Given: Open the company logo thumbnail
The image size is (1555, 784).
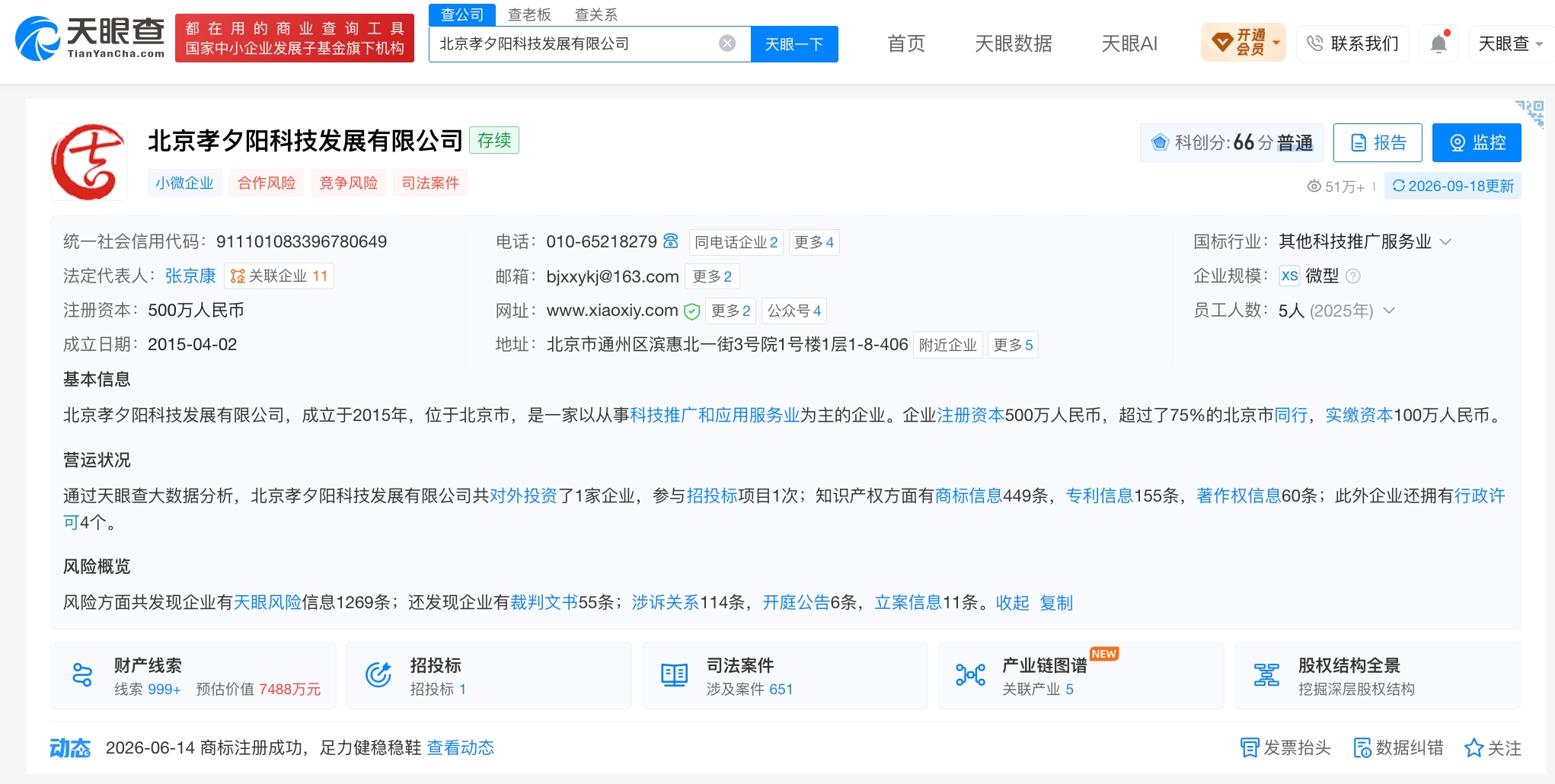Looking at the screenshot, I should (88, 162).
